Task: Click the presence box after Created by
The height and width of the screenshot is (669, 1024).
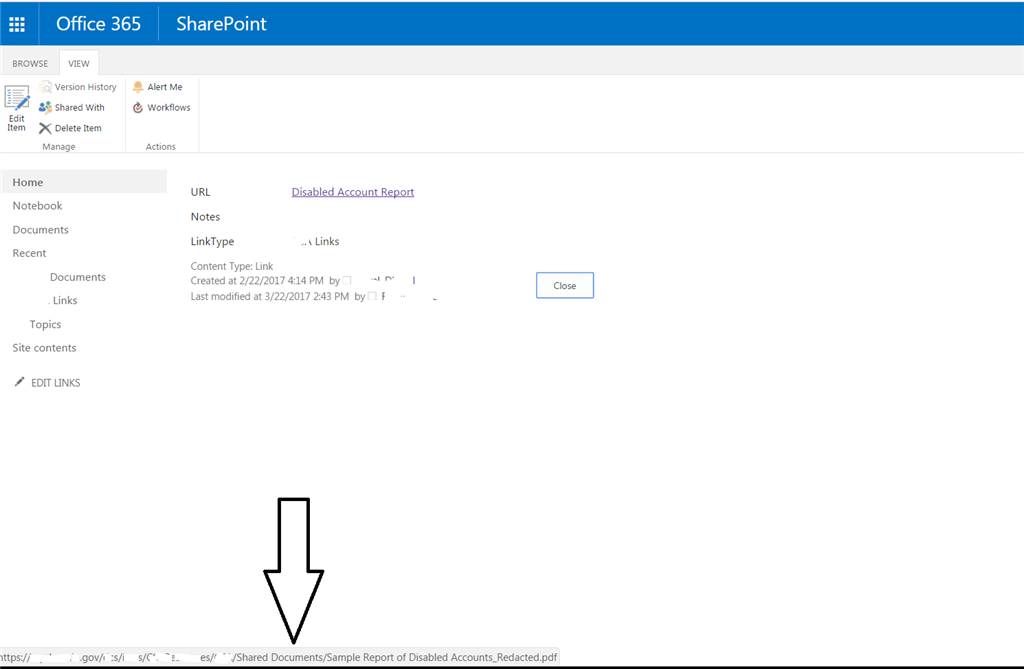Action: coord(347,280)
